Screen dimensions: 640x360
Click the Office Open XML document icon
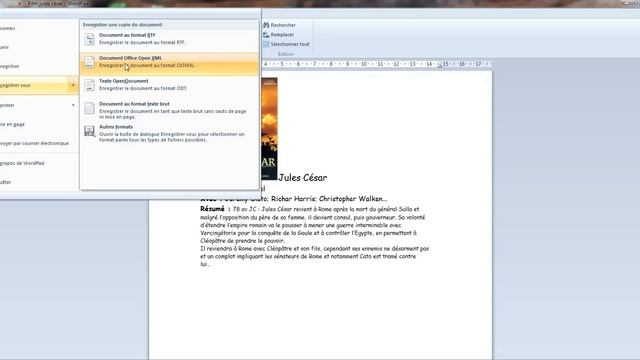pos(89,62)
